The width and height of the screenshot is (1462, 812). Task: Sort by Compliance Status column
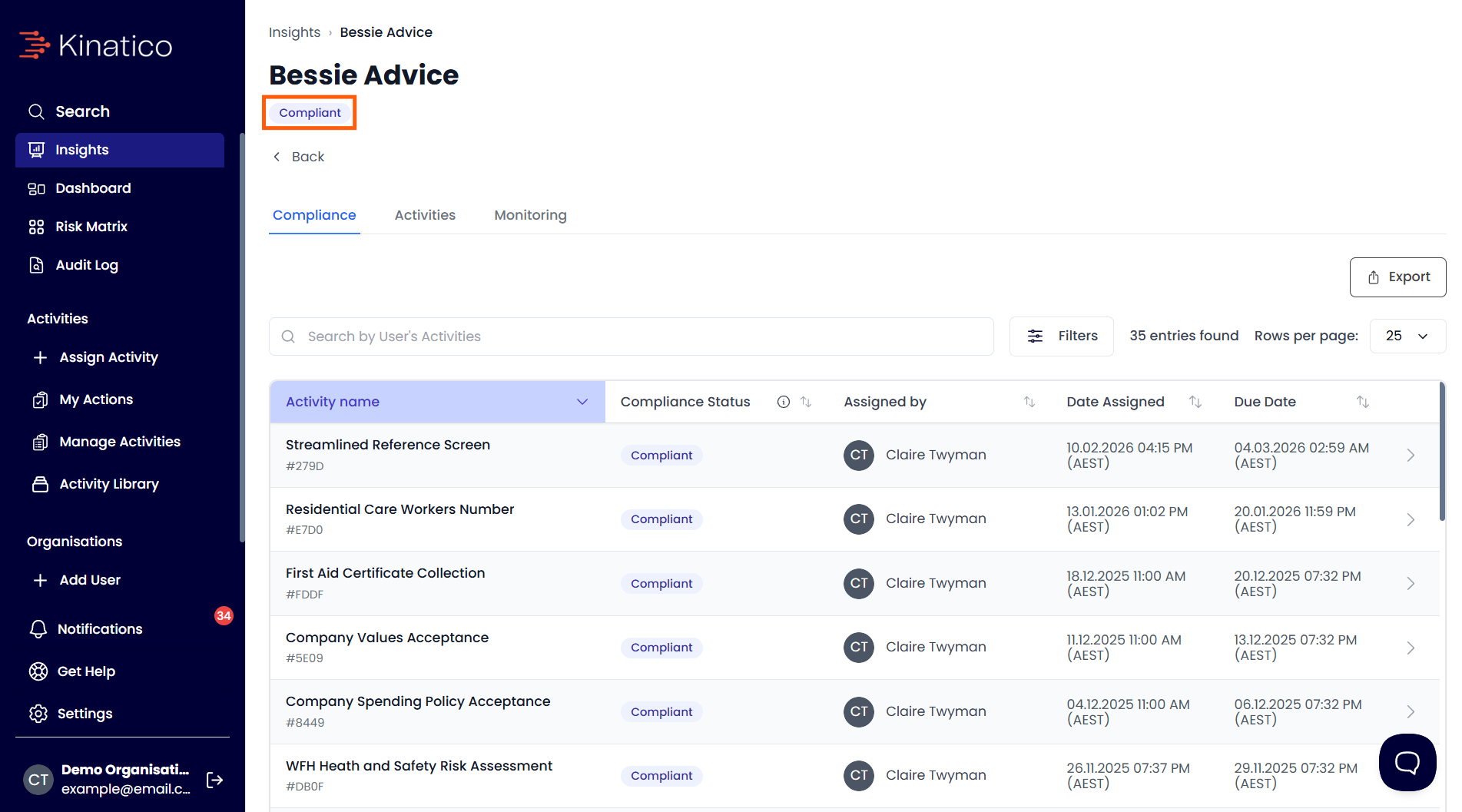pyautogui.click(x=806, y=402)
